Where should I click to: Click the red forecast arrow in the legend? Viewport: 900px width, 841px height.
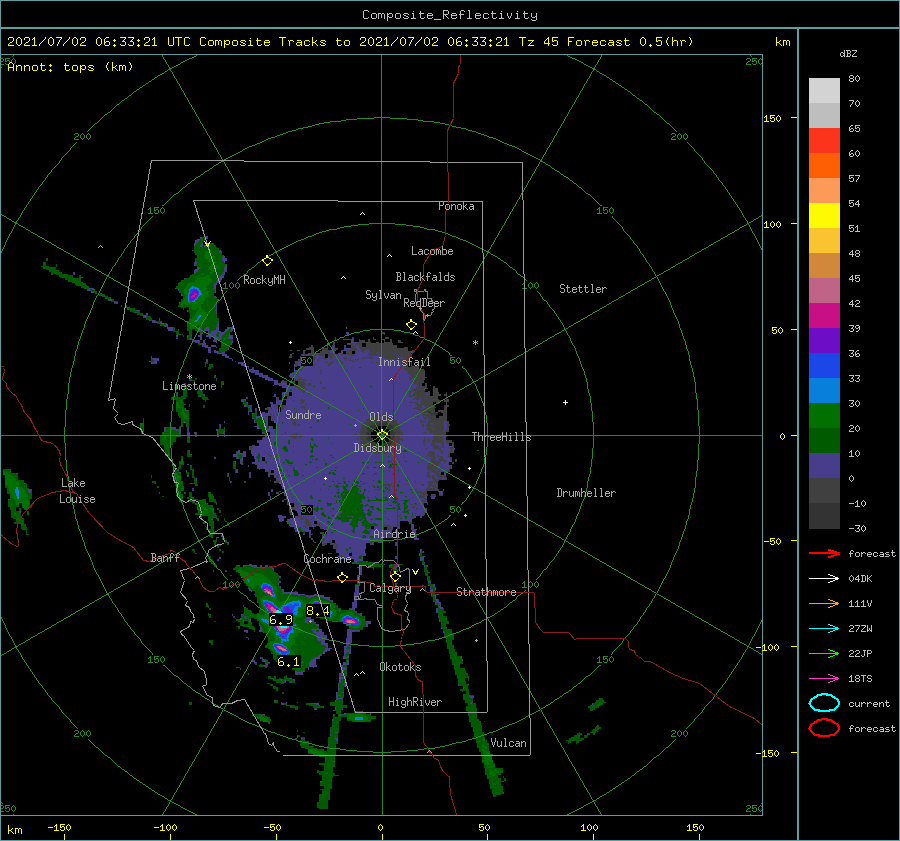tap(824, 553)
